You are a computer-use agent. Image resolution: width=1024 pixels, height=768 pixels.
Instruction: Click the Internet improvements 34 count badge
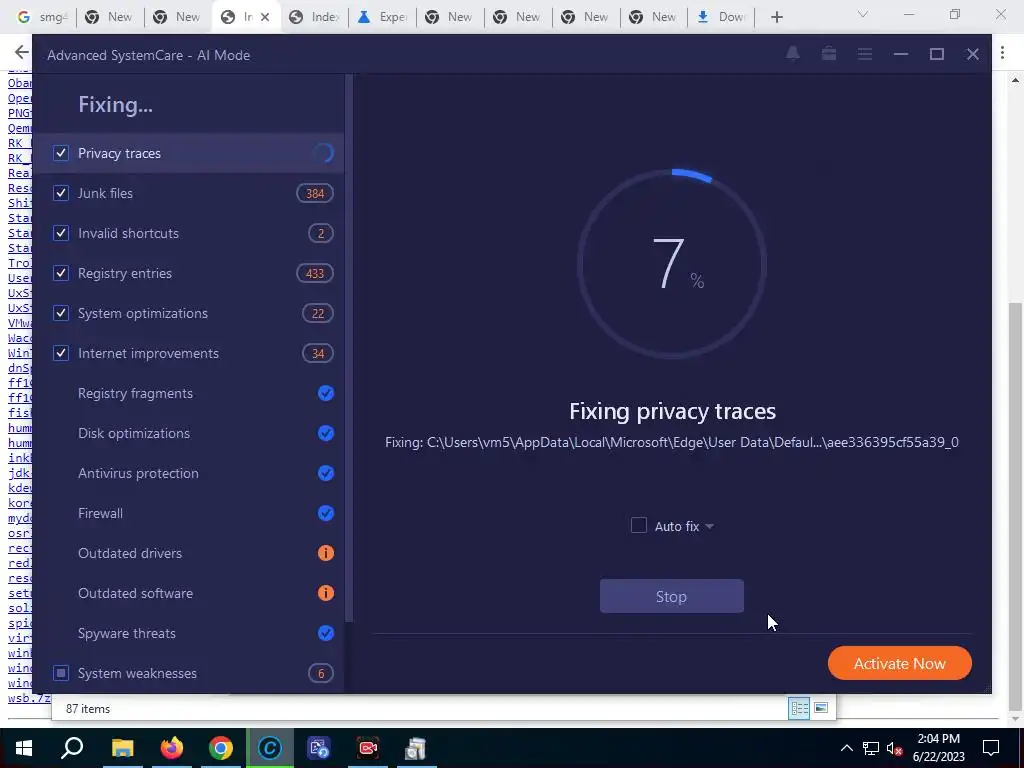pyautogui.click(x=317, y=353)
